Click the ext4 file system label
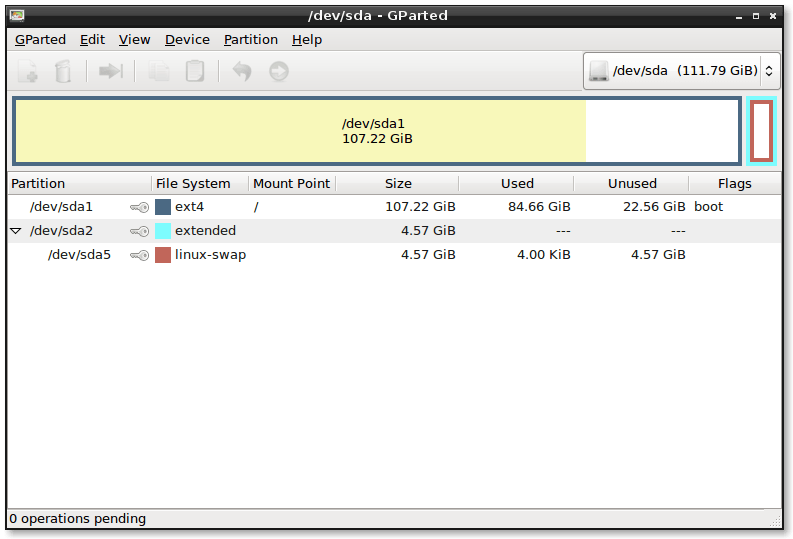 (189, 207)
